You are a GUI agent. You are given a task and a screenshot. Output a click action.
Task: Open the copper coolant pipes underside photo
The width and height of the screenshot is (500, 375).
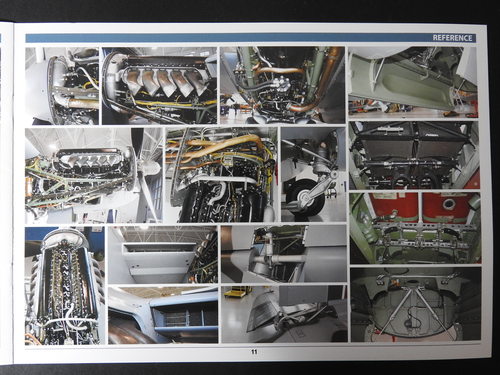point(282,85)
